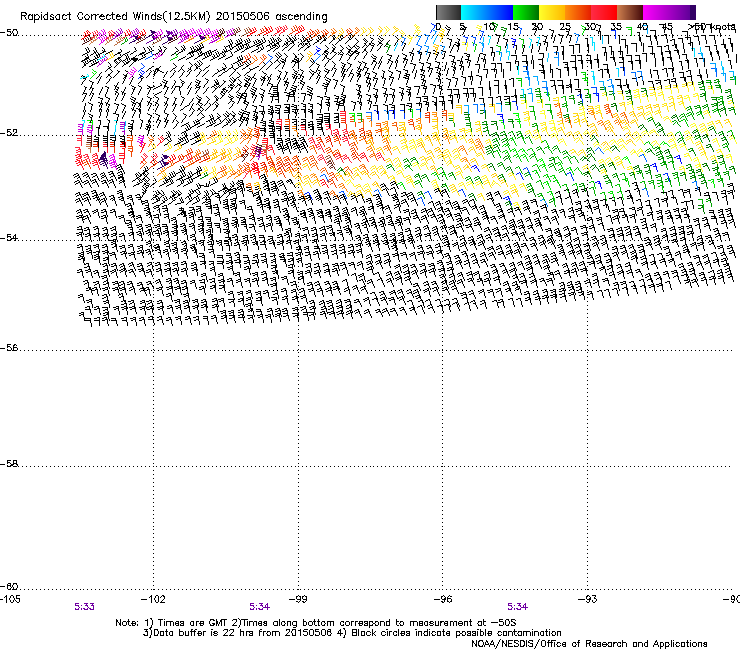
Task: Click the cyan segment of the color bar
Action: click(474, 12)
